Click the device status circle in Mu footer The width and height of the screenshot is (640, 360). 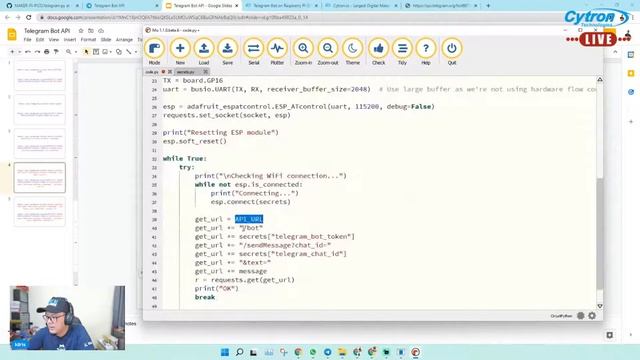[x=580, y=316]
